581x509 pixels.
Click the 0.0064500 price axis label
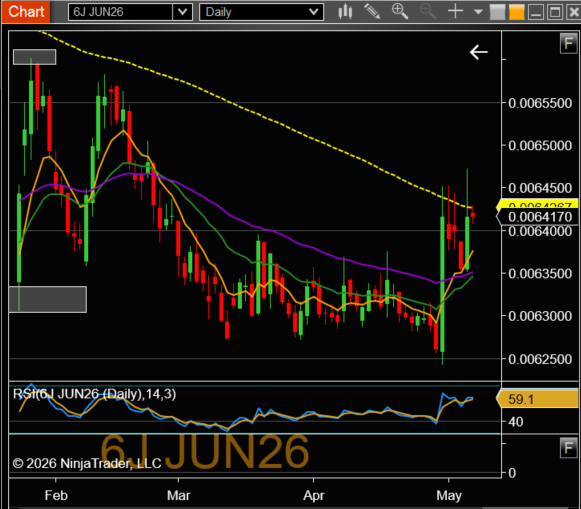[540, 188]
